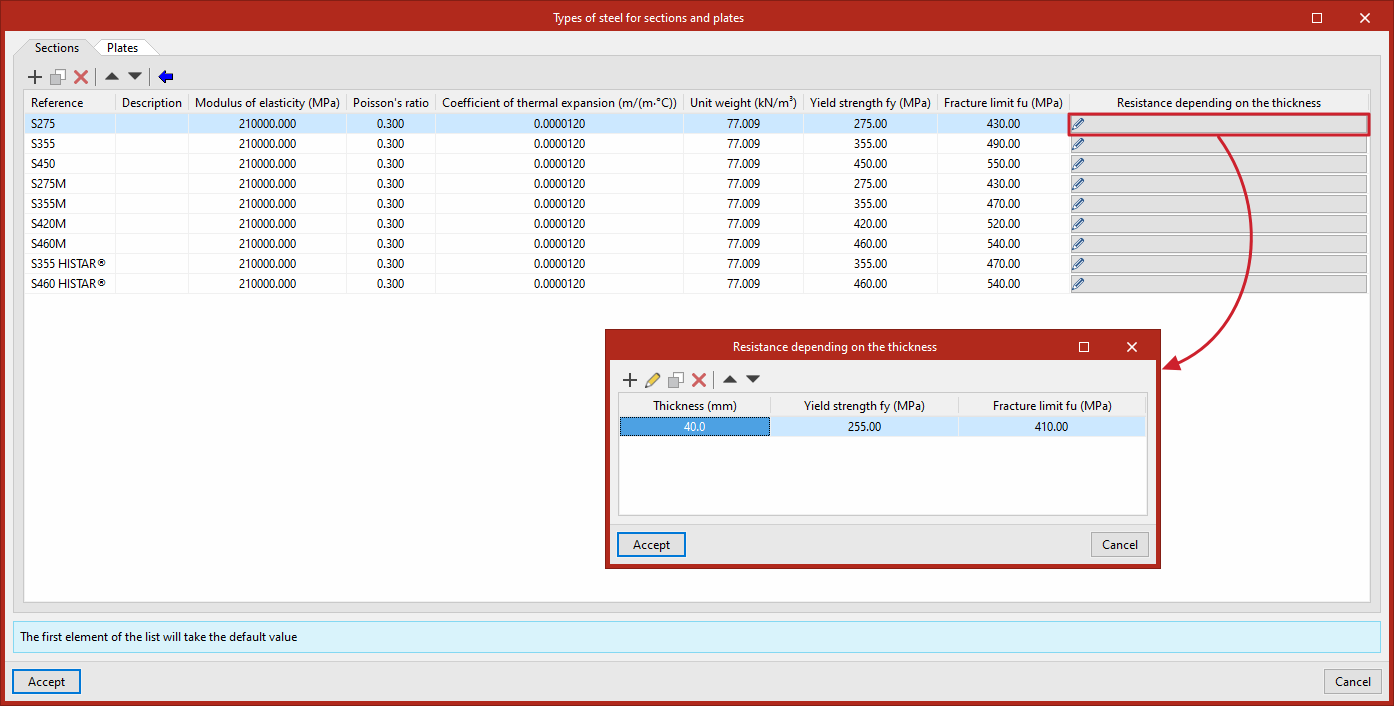Screen dimensions: 1394x706
Task: Cancel the resistance dialog
Action: [1119, 545]
